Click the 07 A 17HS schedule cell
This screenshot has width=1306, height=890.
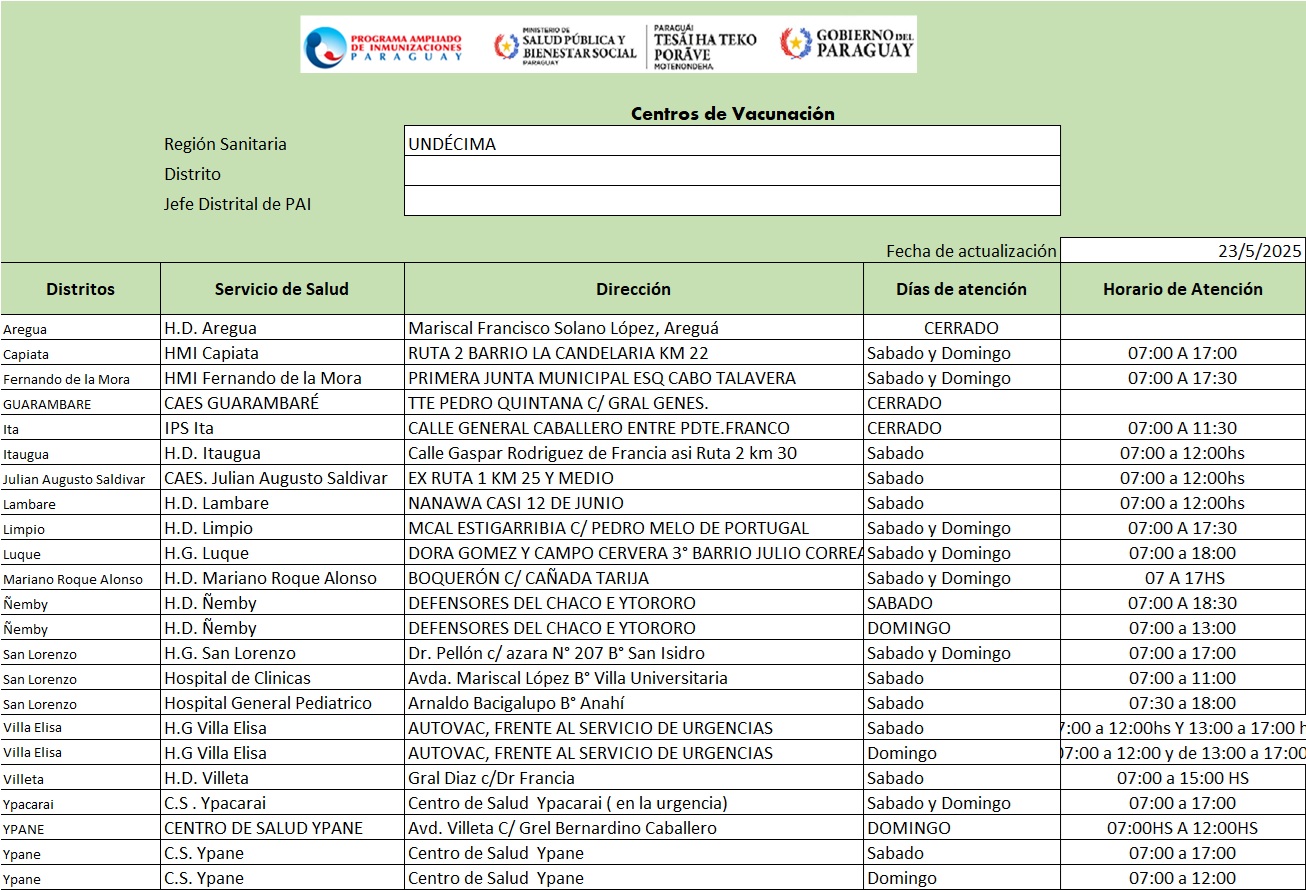pos(1183,578)
